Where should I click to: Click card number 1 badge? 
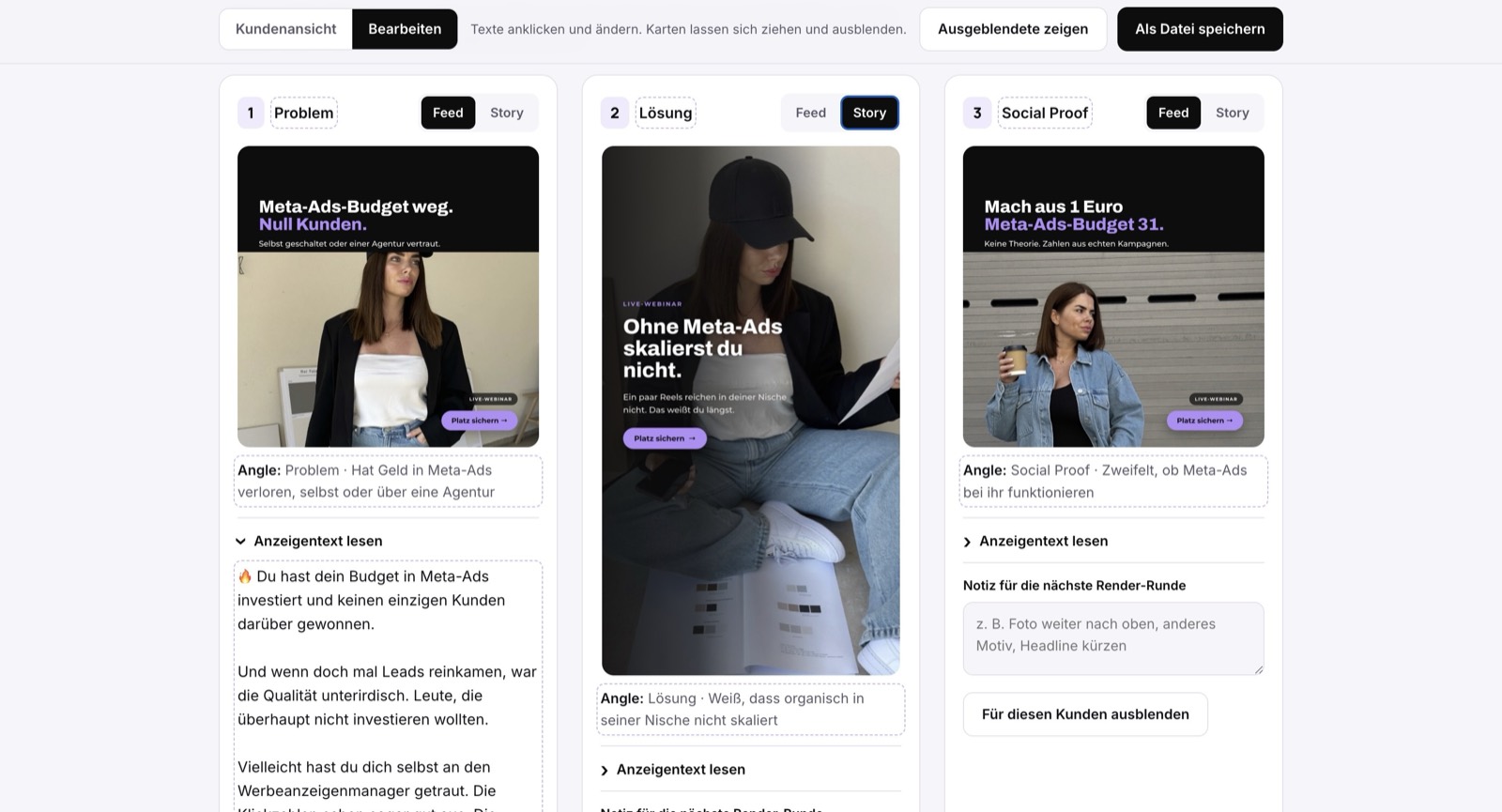[x=251, y=113]
